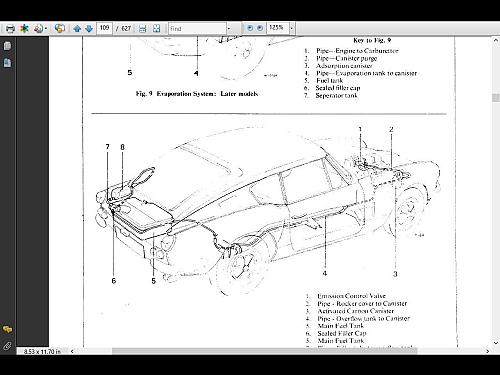Click Pipe - Rocker cover to Canister line
500x375 pixels.
pyautogui.click(x=362, y=304)
